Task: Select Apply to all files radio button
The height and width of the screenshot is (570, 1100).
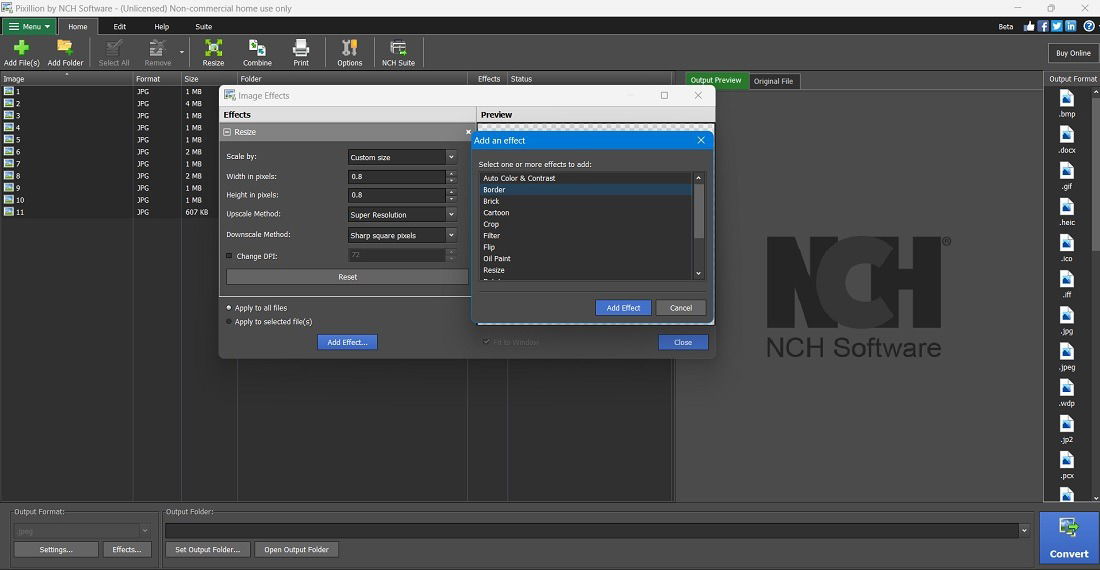Action: (x=229, y=308)
